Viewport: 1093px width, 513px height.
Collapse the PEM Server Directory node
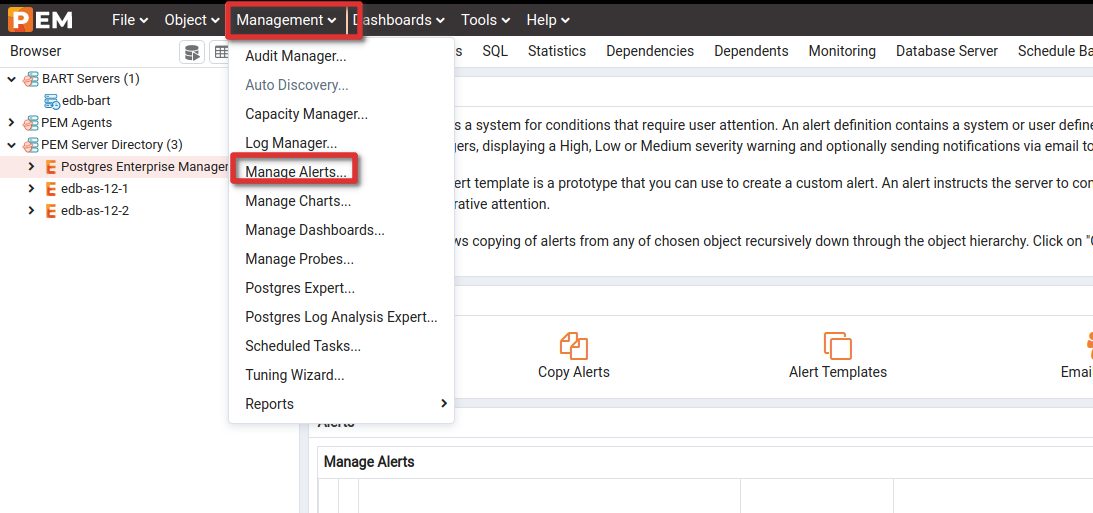tap(11, 145)
